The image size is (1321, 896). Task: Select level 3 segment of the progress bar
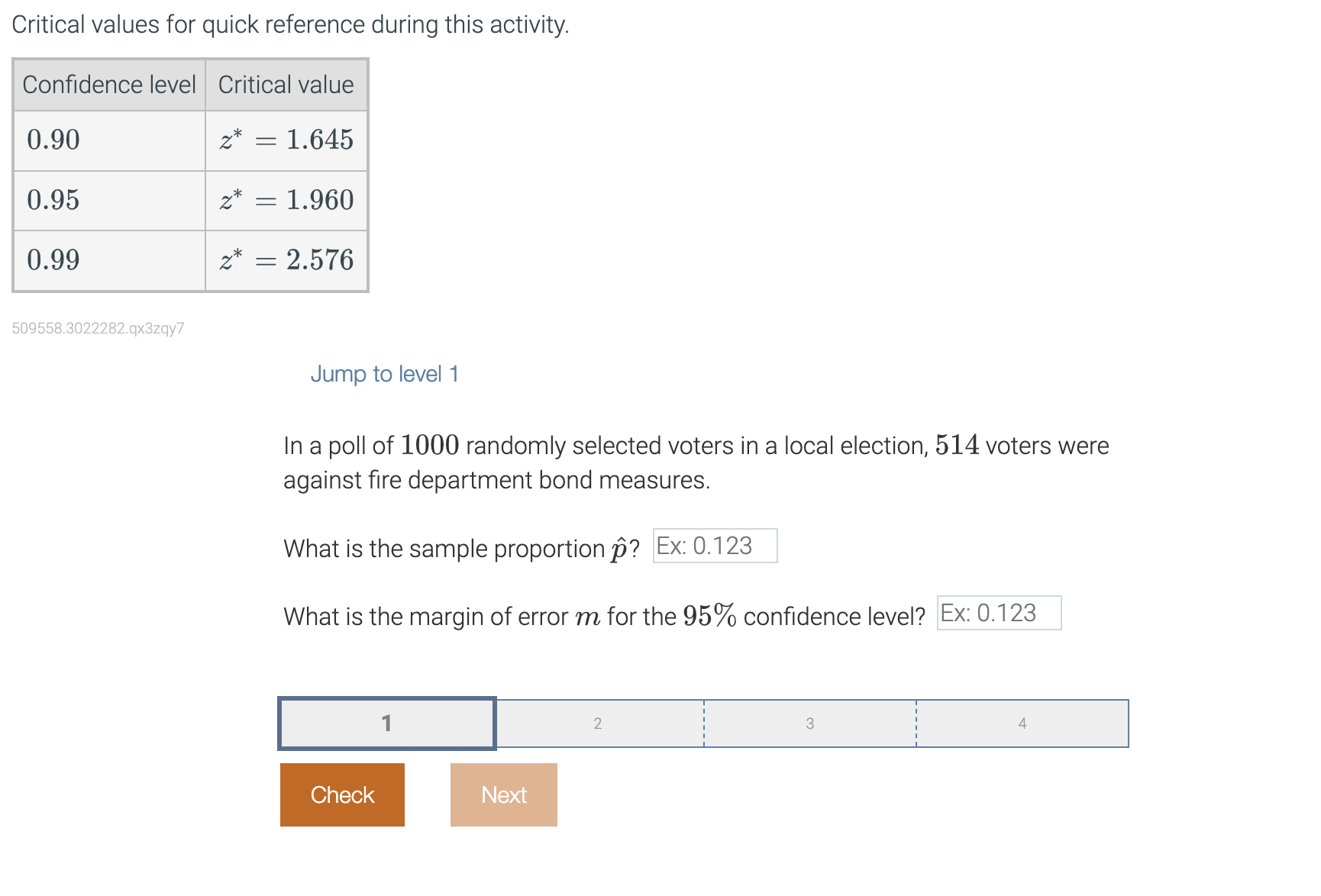(809, 724)
